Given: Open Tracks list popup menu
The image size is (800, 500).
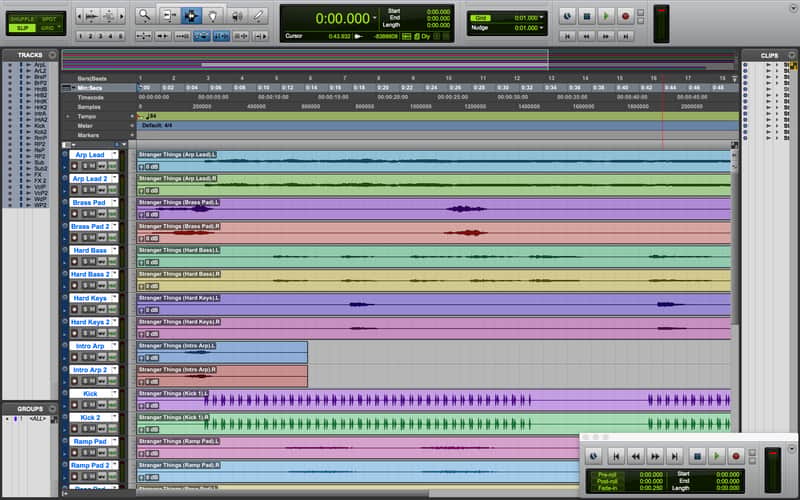Looking at the screenshot, I should tap(52, 55).
